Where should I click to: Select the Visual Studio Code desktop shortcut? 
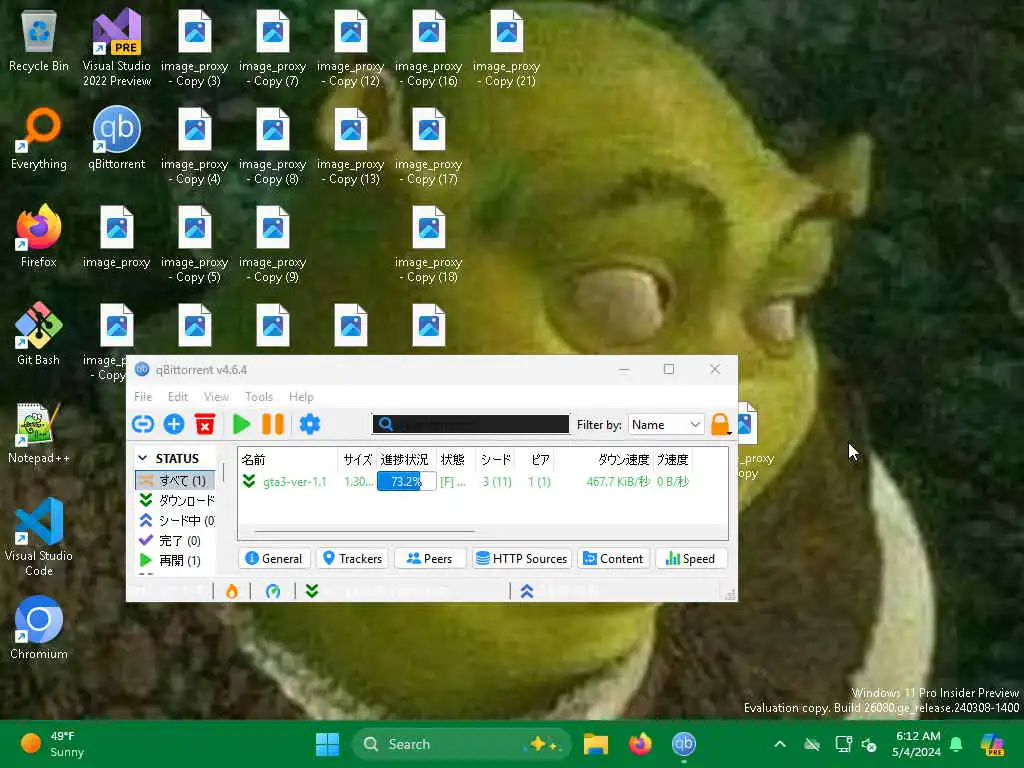coord(39,537)
